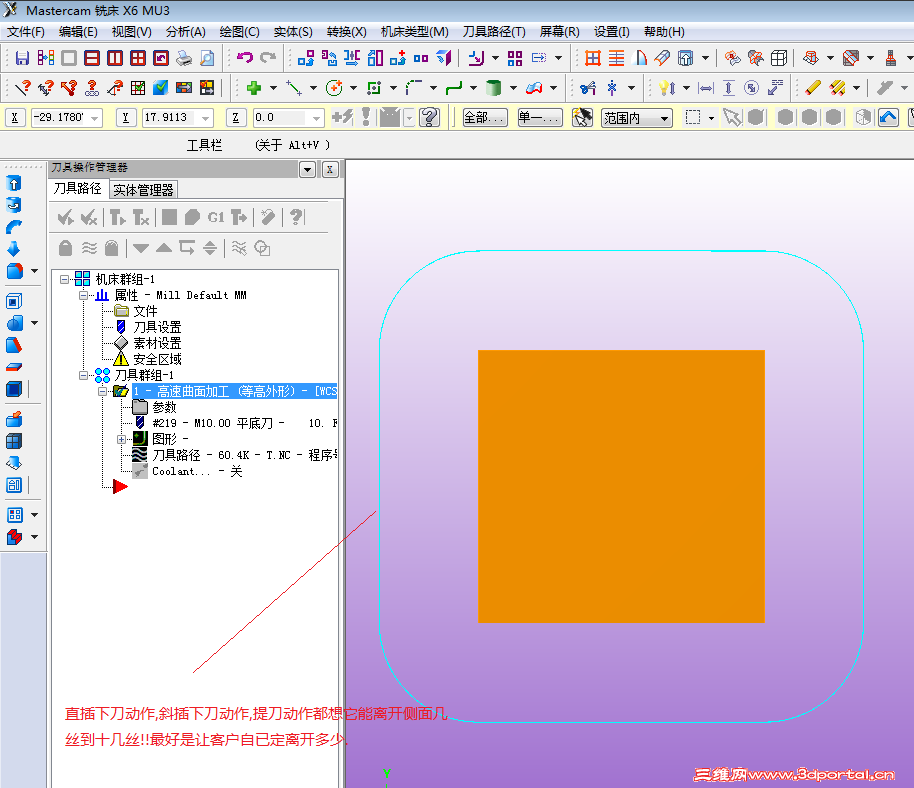Screen dimensions: 914x788
Task: Expand the 图形 tree node
Action: (121, 439)
